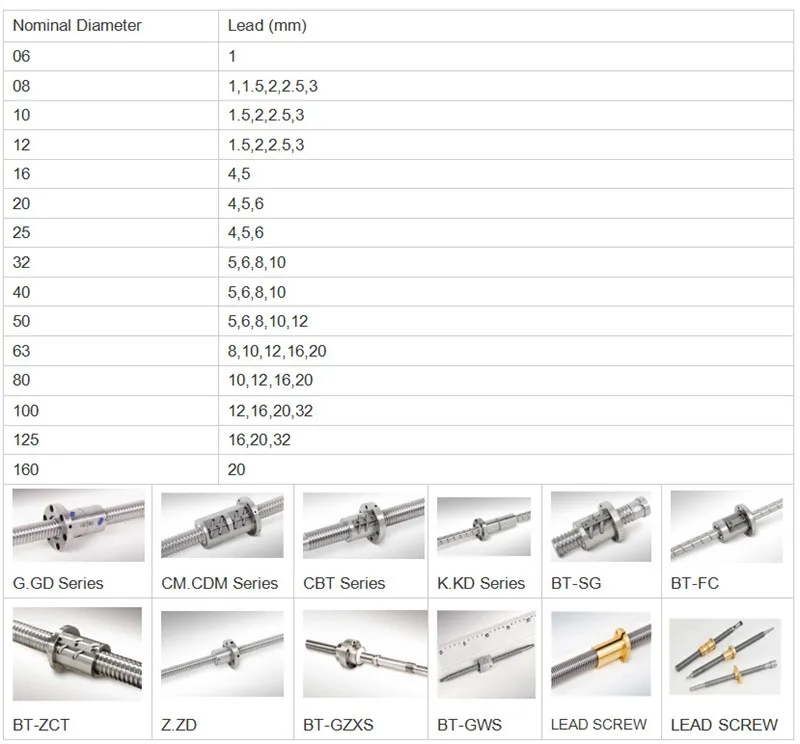The width and height of the screenshot is (800, 744).
Task: View the BT-GZXS product image
Action: 365,654
